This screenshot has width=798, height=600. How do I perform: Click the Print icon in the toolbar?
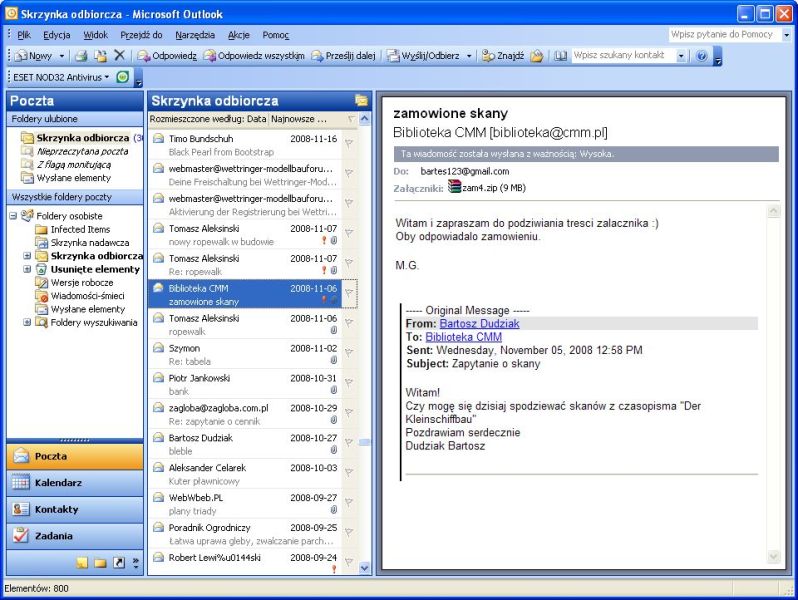(x=82, y=56)
